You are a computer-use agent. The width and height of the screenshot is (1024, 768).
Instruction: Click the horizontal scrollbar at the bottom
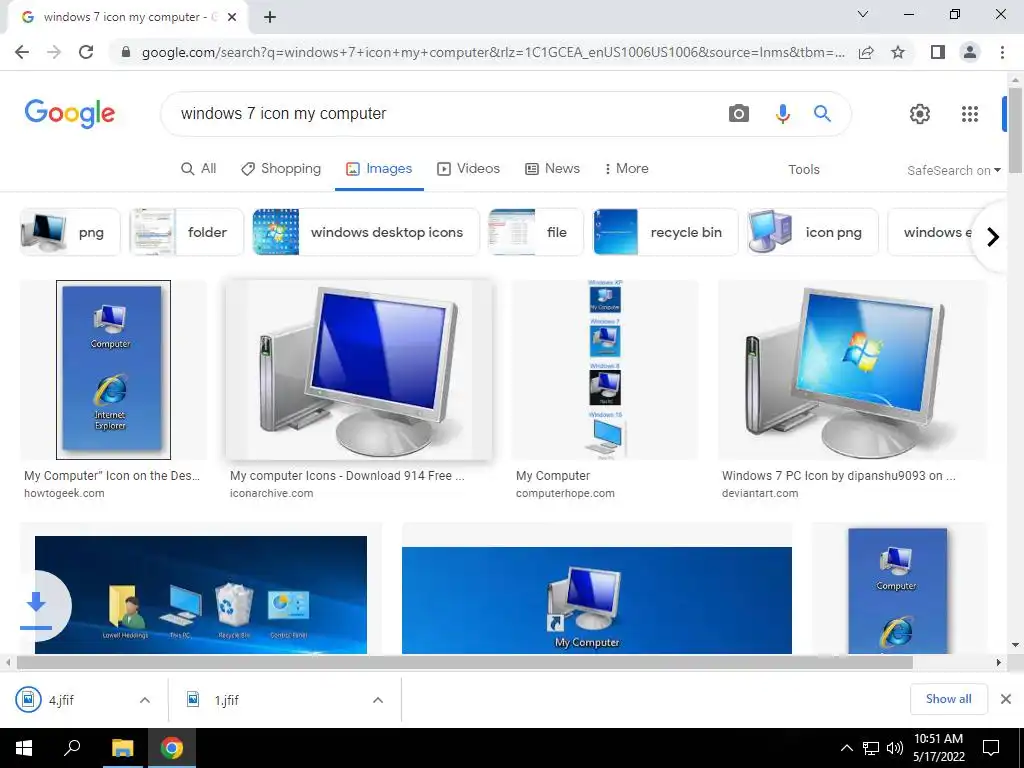[464, 662]
